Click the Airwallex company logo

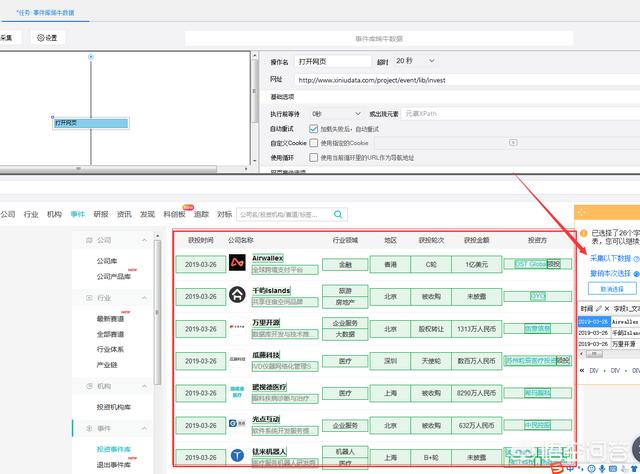tap(237, 262)
